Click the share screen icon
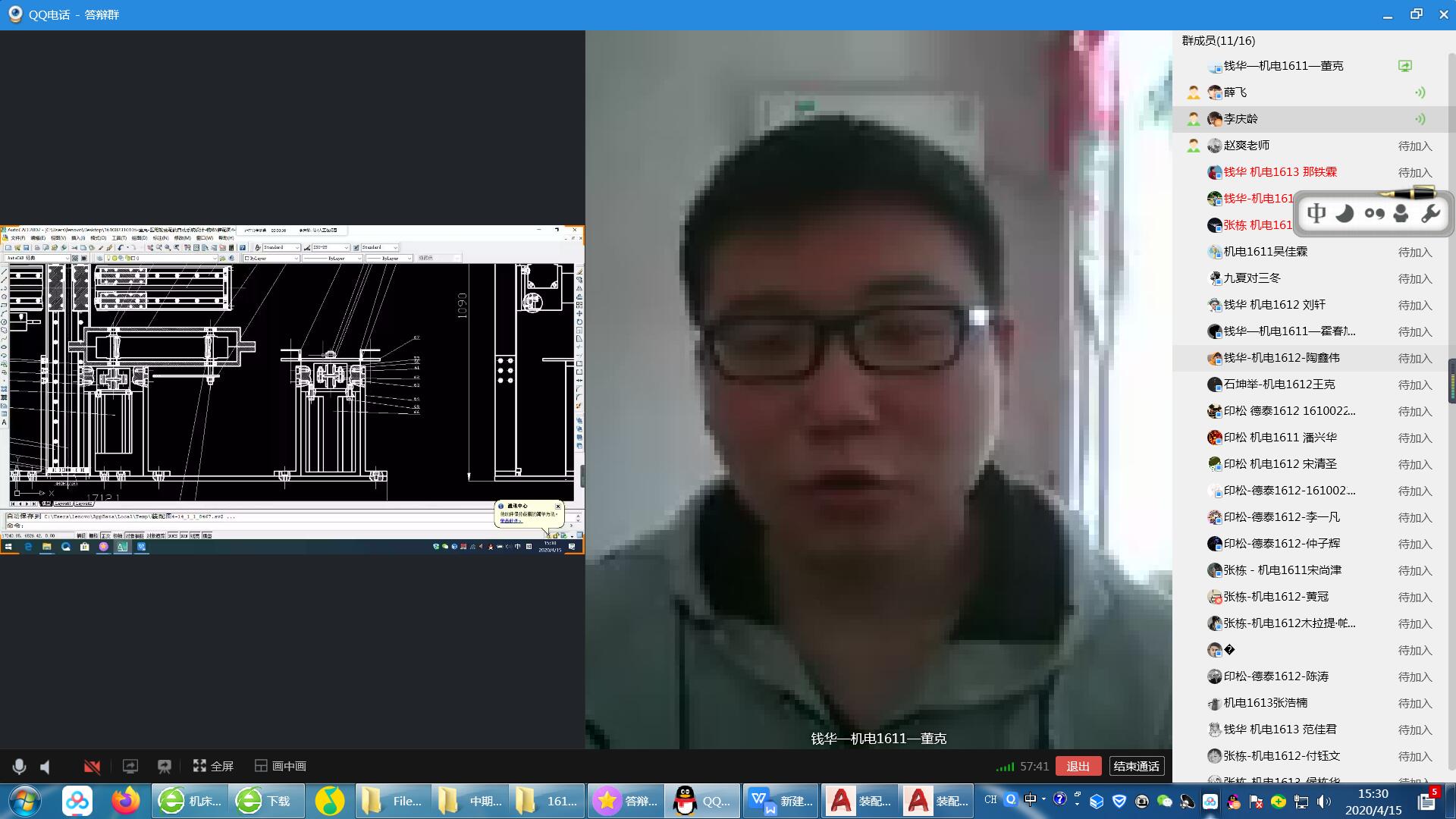This screenshot has width=1456, height=819. [x=130, y=767]
